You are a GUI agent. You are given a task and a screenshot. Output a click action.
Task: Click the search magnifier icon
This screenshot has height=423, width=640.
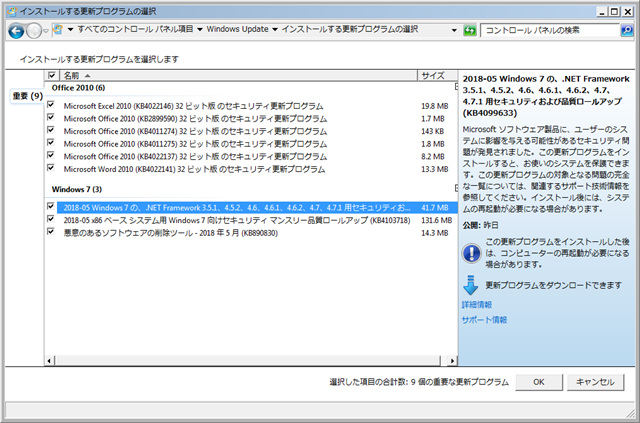[627, 30]
